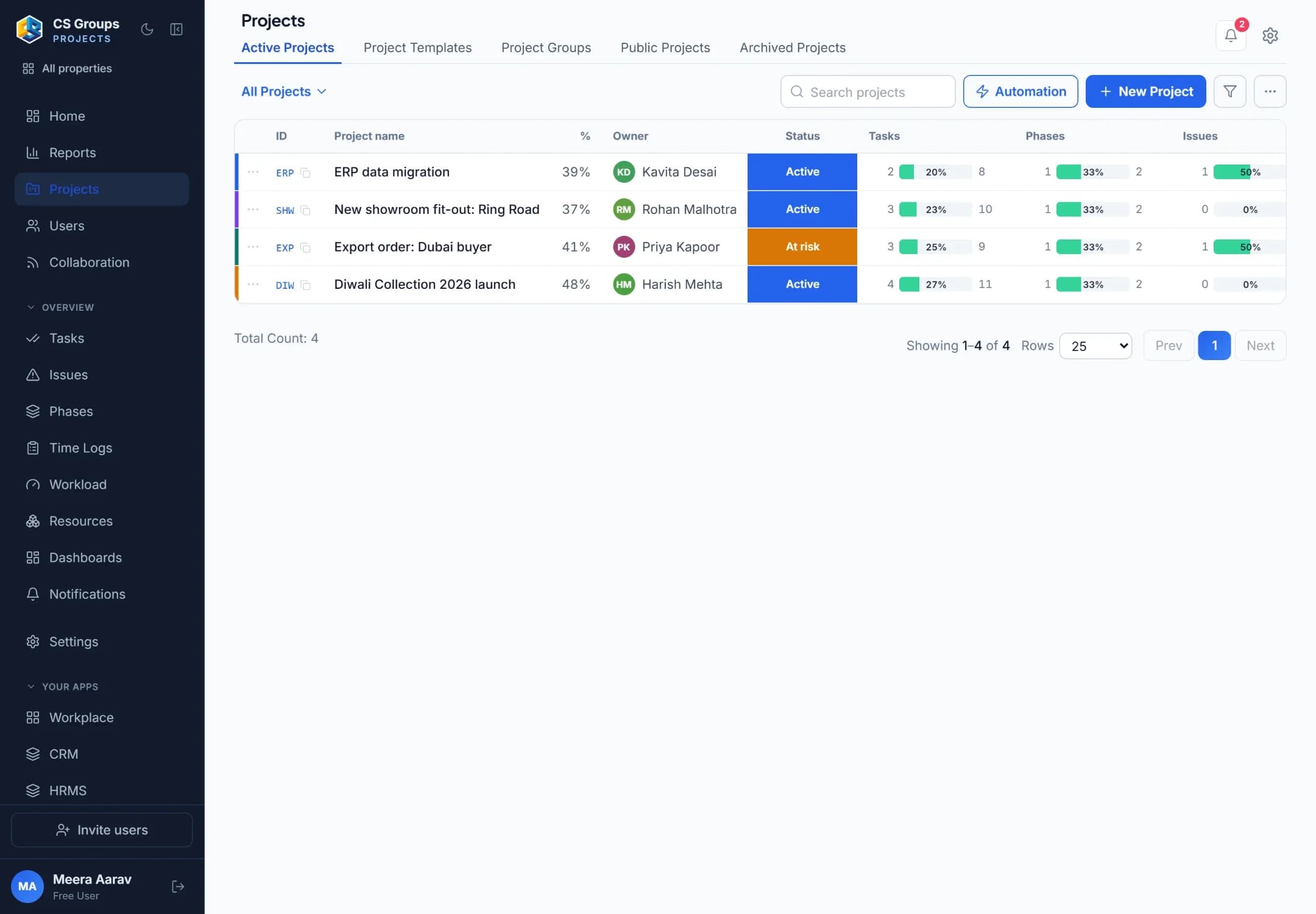Click KD avatar of Kavita Desai
Viewport: 1316px width, 914px height.
[x=624, y=172]
